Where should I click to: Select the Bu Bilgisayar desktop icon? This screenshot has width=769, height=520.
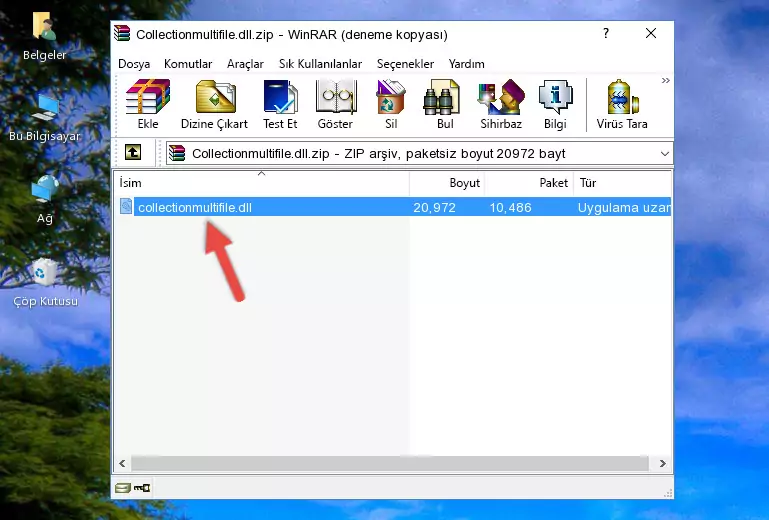[x=45, y=118]
